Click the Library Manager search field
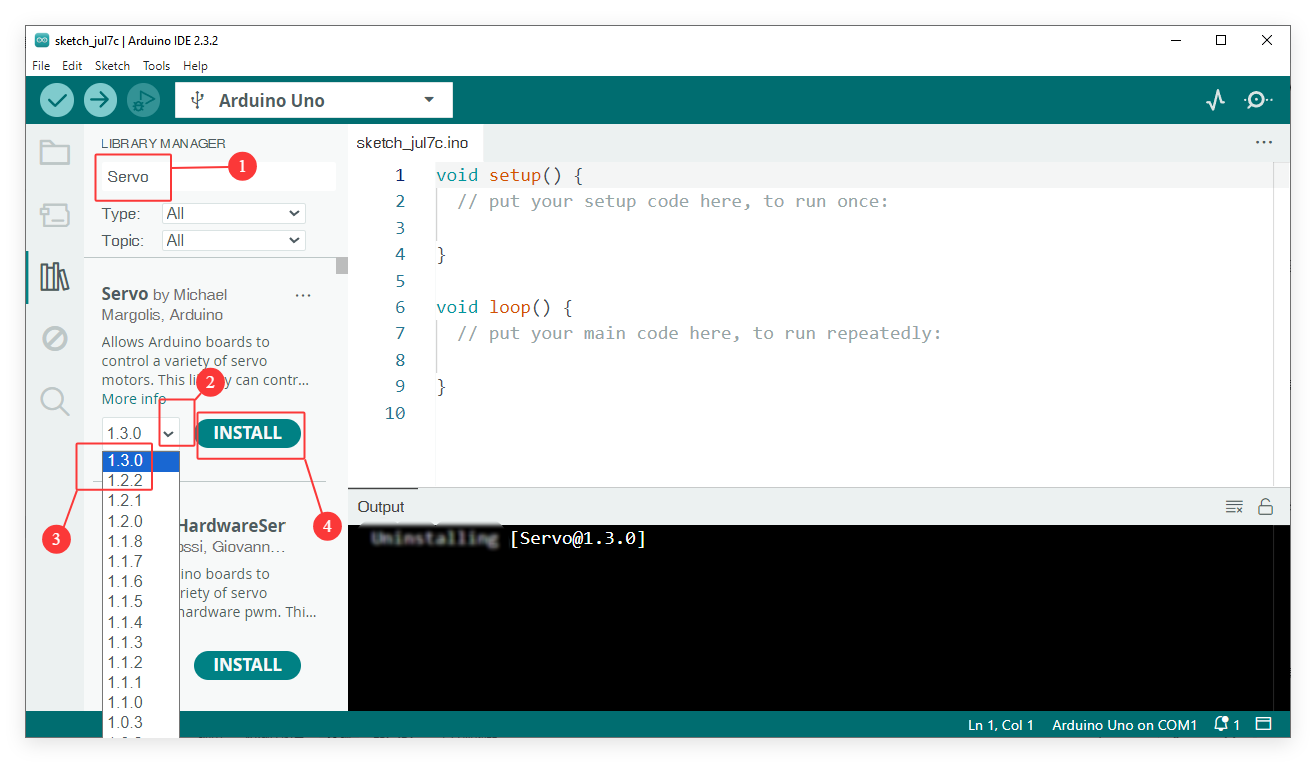The height and width of the screenshot is (763, 1316). [x=217, y=177]
